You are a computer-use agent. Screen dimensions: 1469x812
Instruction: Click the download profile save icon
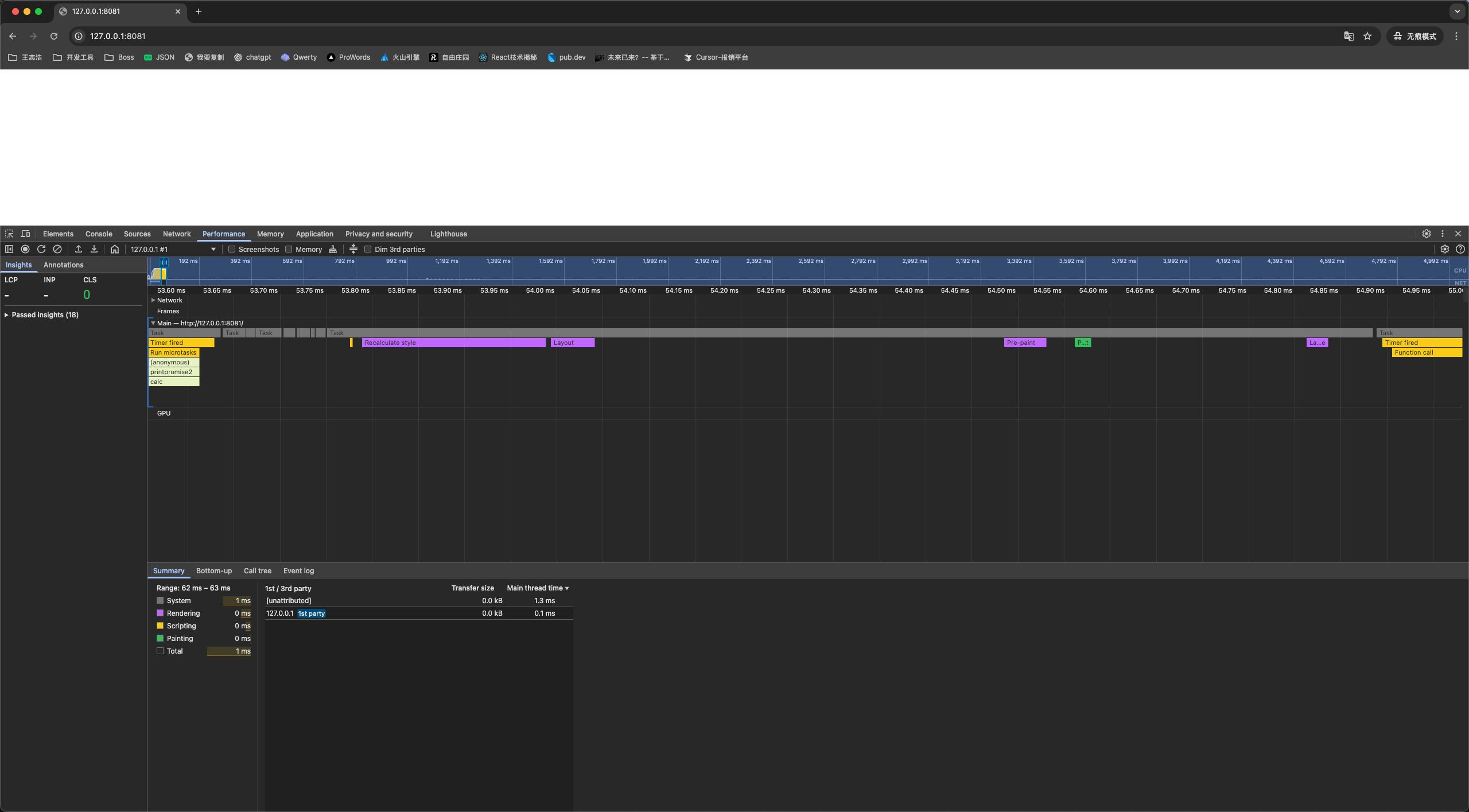click(x=94, y=249)
